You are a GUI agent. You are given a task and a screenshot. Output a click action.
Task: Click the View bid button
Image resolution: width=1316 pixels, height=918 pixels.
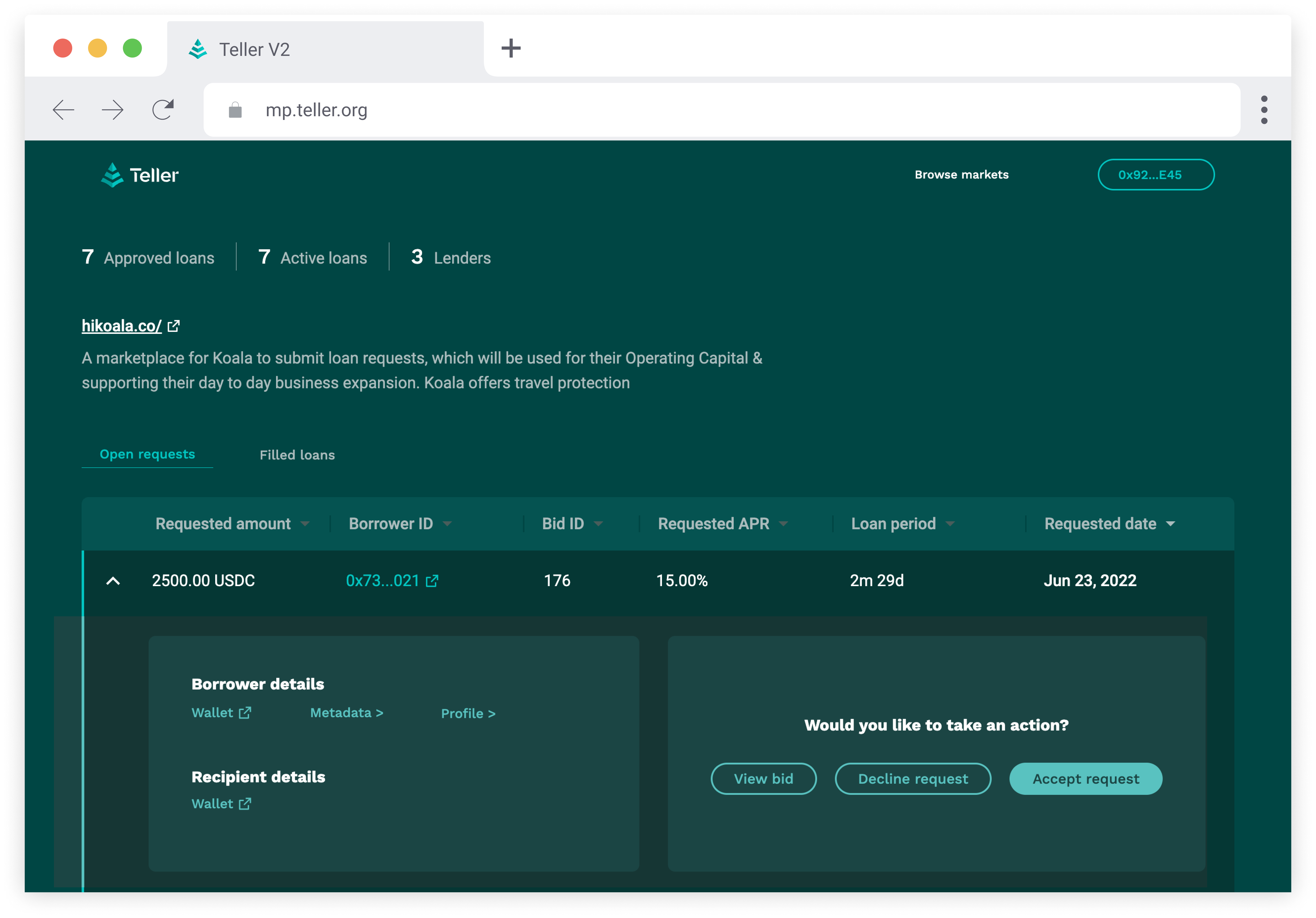tap(763, 779)
